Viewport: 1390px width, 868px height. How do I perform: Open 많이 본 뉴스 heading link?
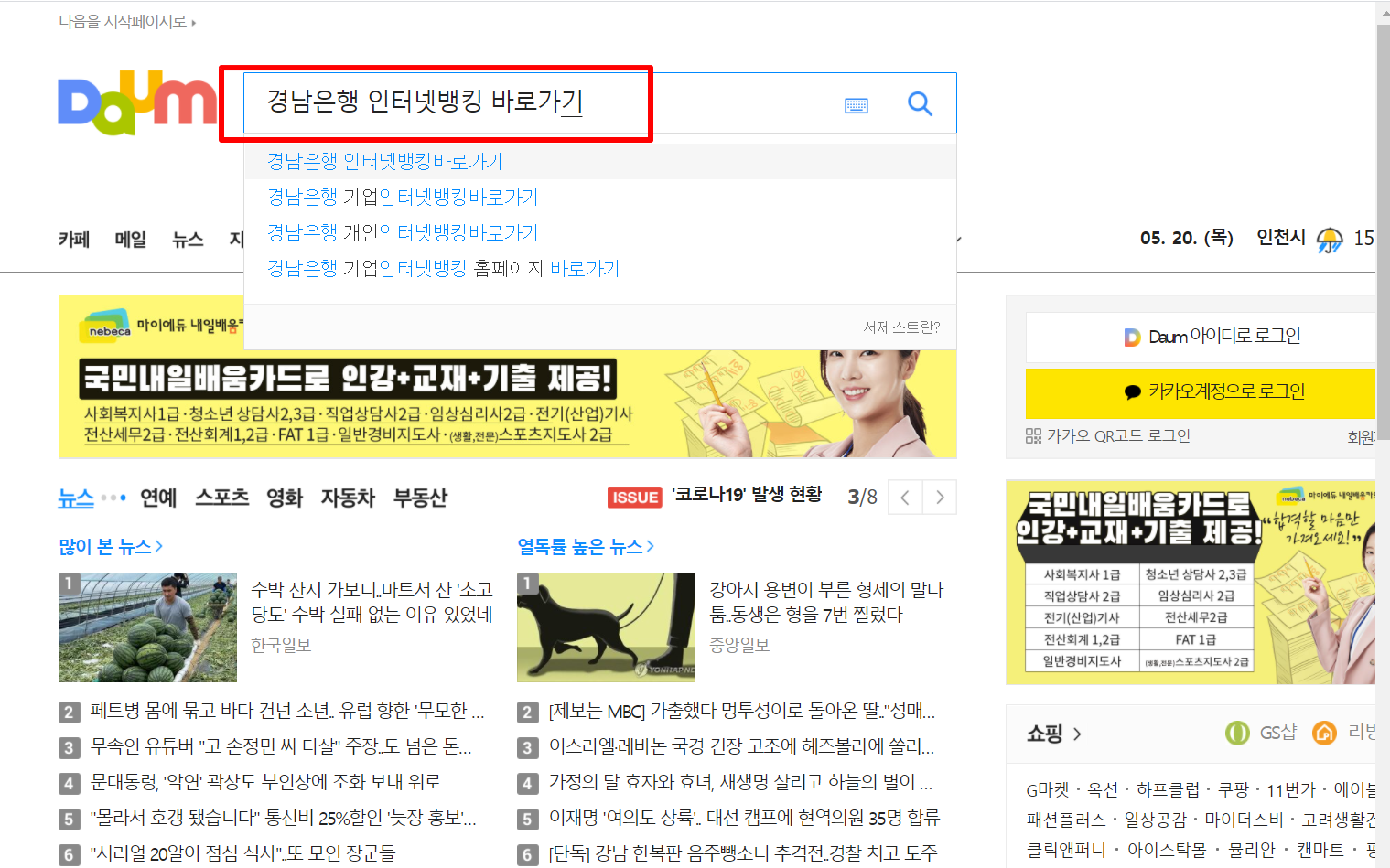click(111, 547)
